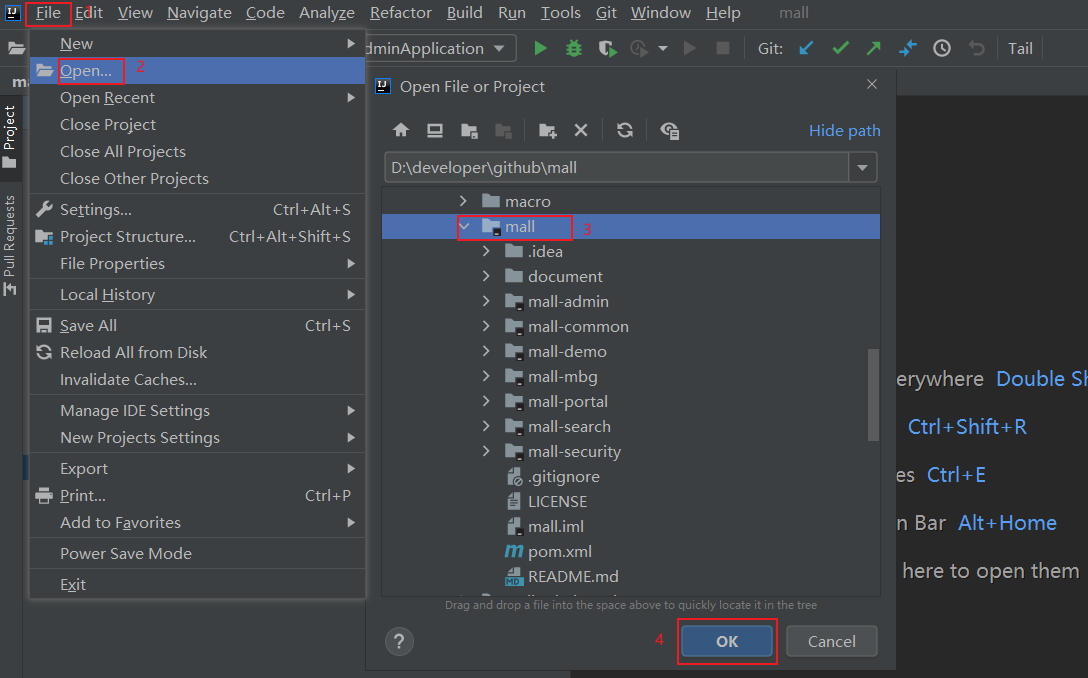Image resolution: width=1088 pixels, height=678 pixels.
Task: Click the Stop square icon in toolbar
Action: pos(723,49)
